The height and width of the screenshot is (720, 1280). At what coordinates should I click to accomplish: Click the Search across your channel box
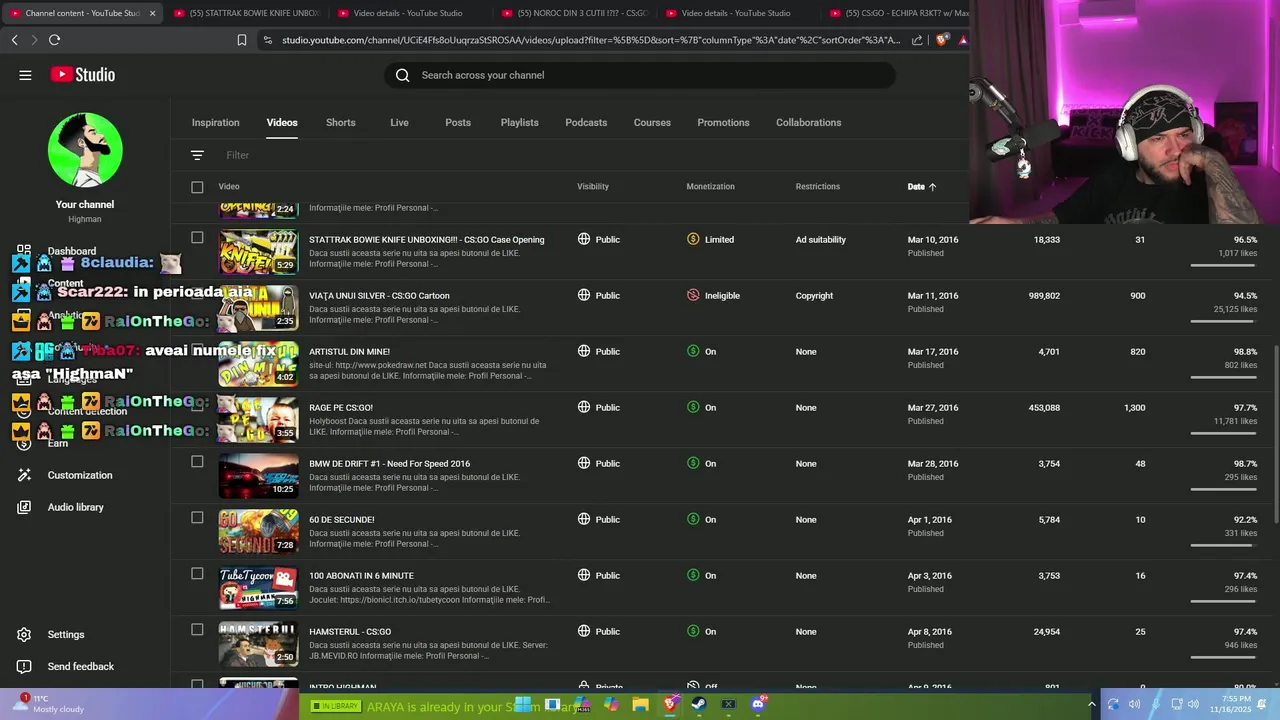(x=640, y=75)
